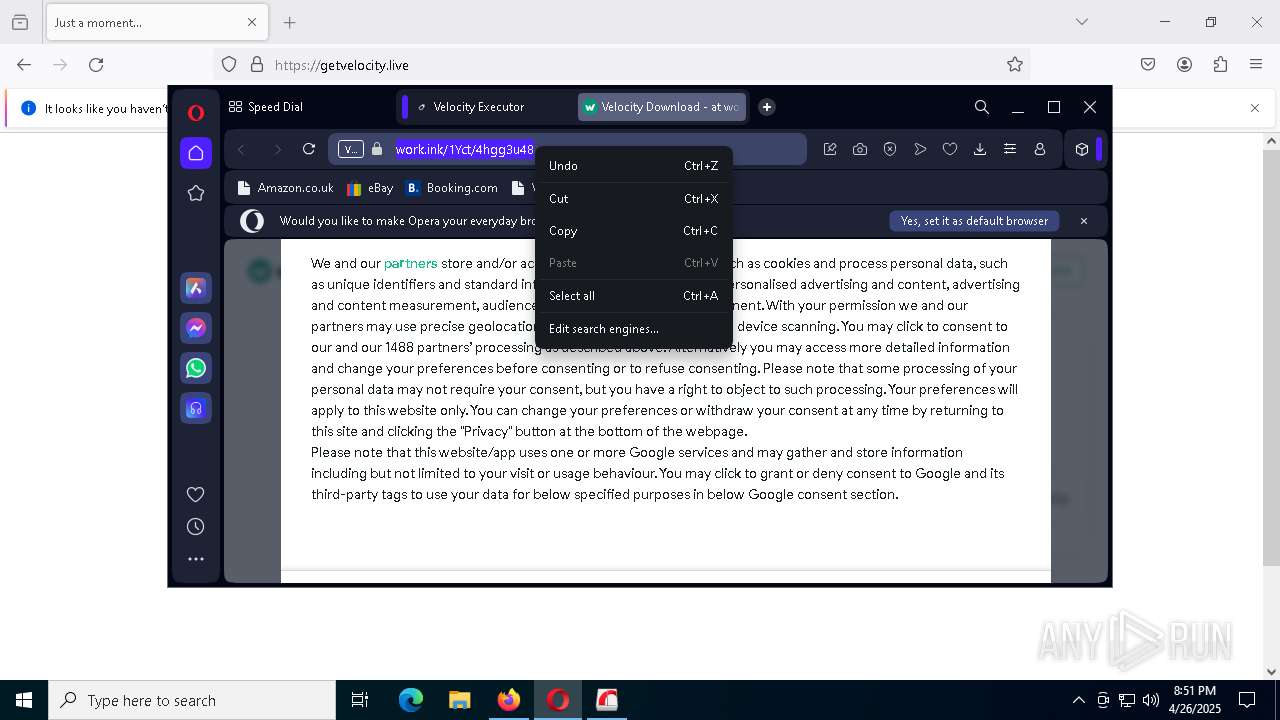The image size is (1280, 720).
Task: Click Firefox reload button
Action: pyautogui.click(x=96, y=65)
